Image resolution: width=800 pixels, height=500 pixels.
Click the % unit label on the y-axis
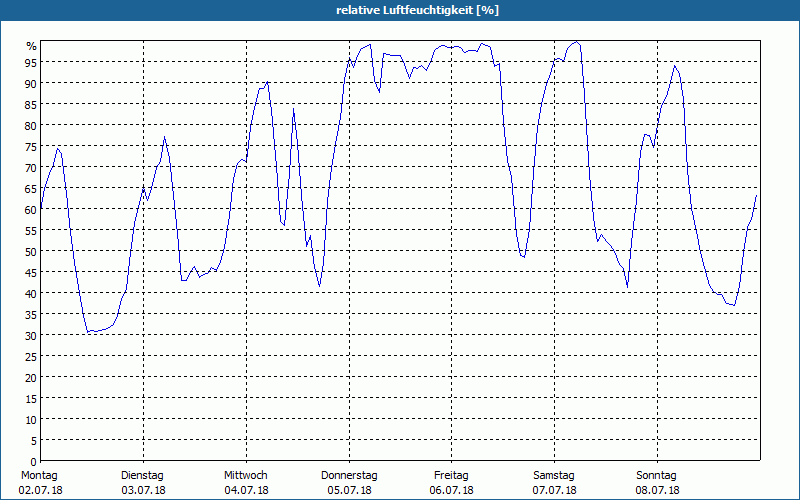(x=32, y=46)
